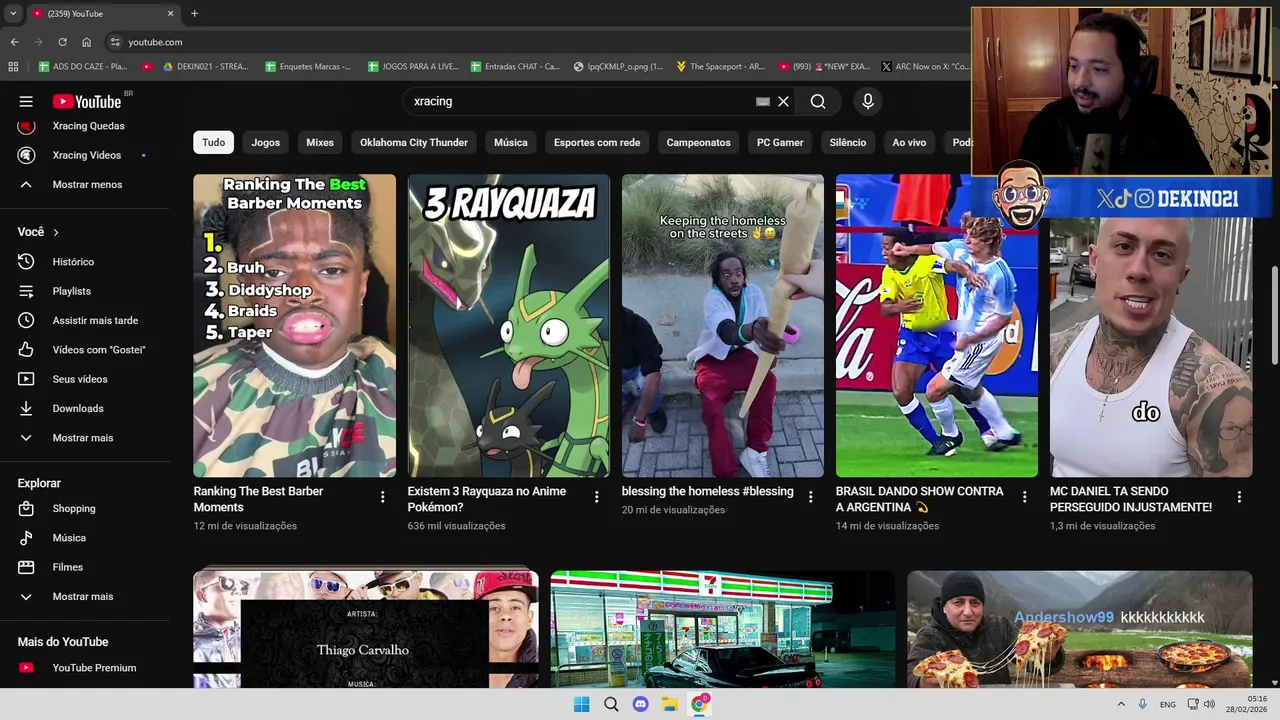Image resolution: width=1280 pixels, height=720 pixels.
Task: Select the Mixes filter chip
Action: 320,142
